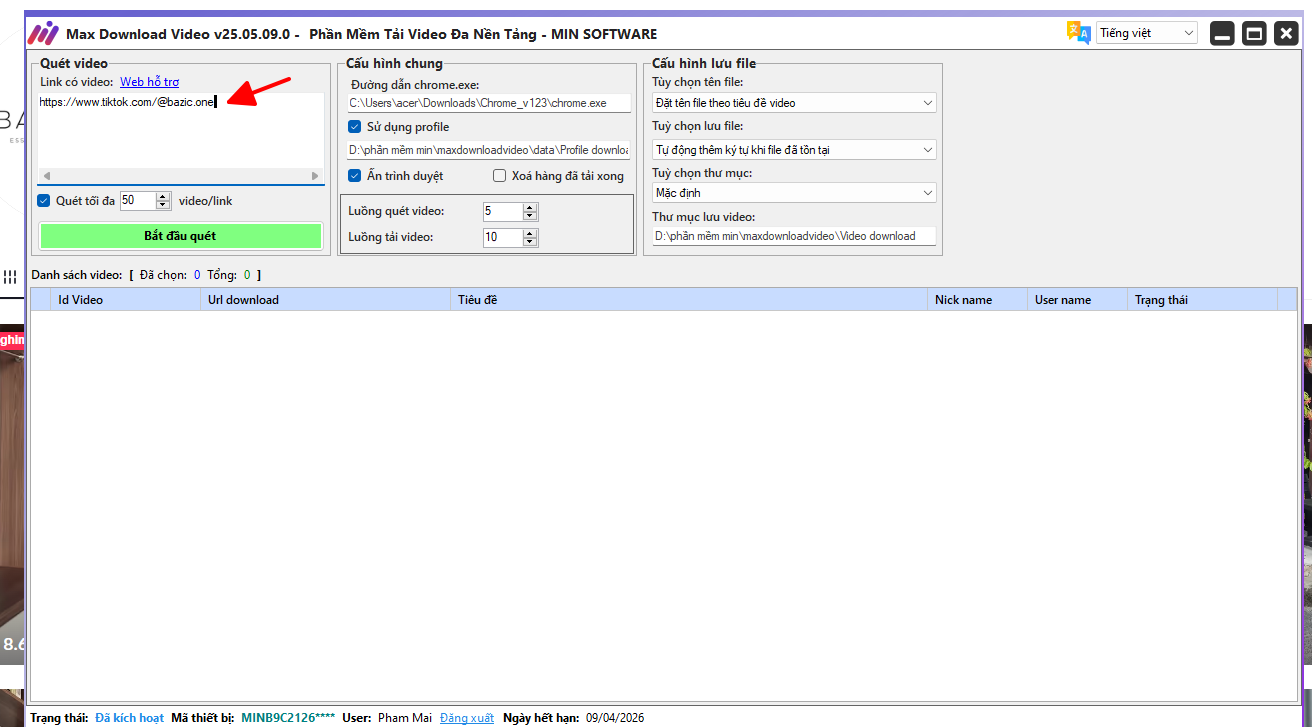Disable the Sử dụng profile checkbox
This screenshot has height=727, width=1312.
coord(355,127)
